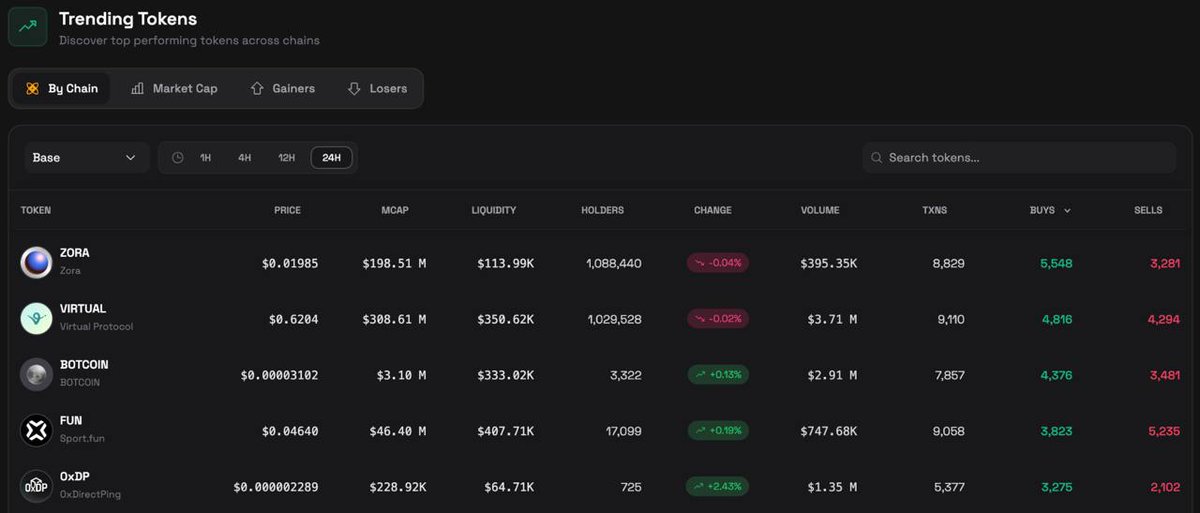Select the 1H timeframe
Viewport: 1200px width, 513px height.
(x=206, y=158)
